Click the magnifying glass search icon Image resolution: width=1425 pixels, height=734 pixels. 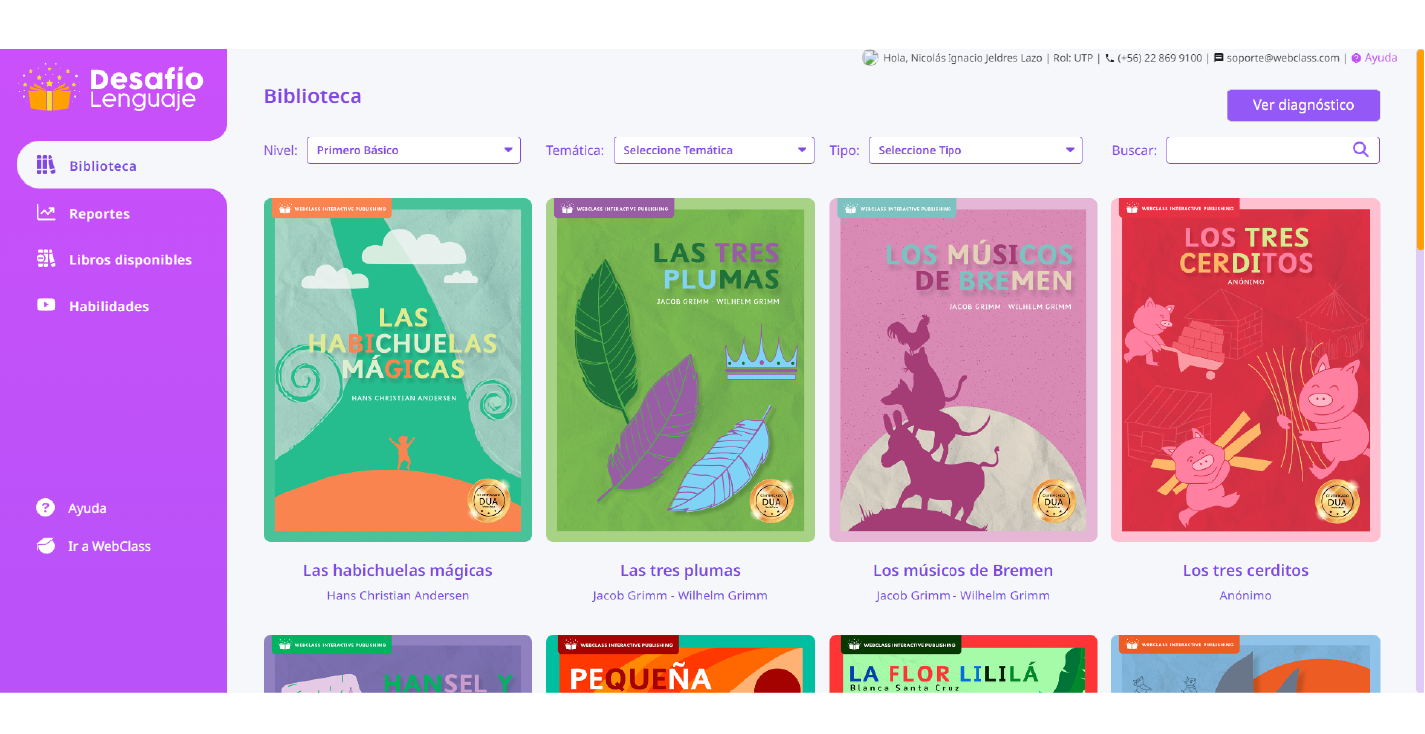pyautogui.click(x=1361, y=150)
